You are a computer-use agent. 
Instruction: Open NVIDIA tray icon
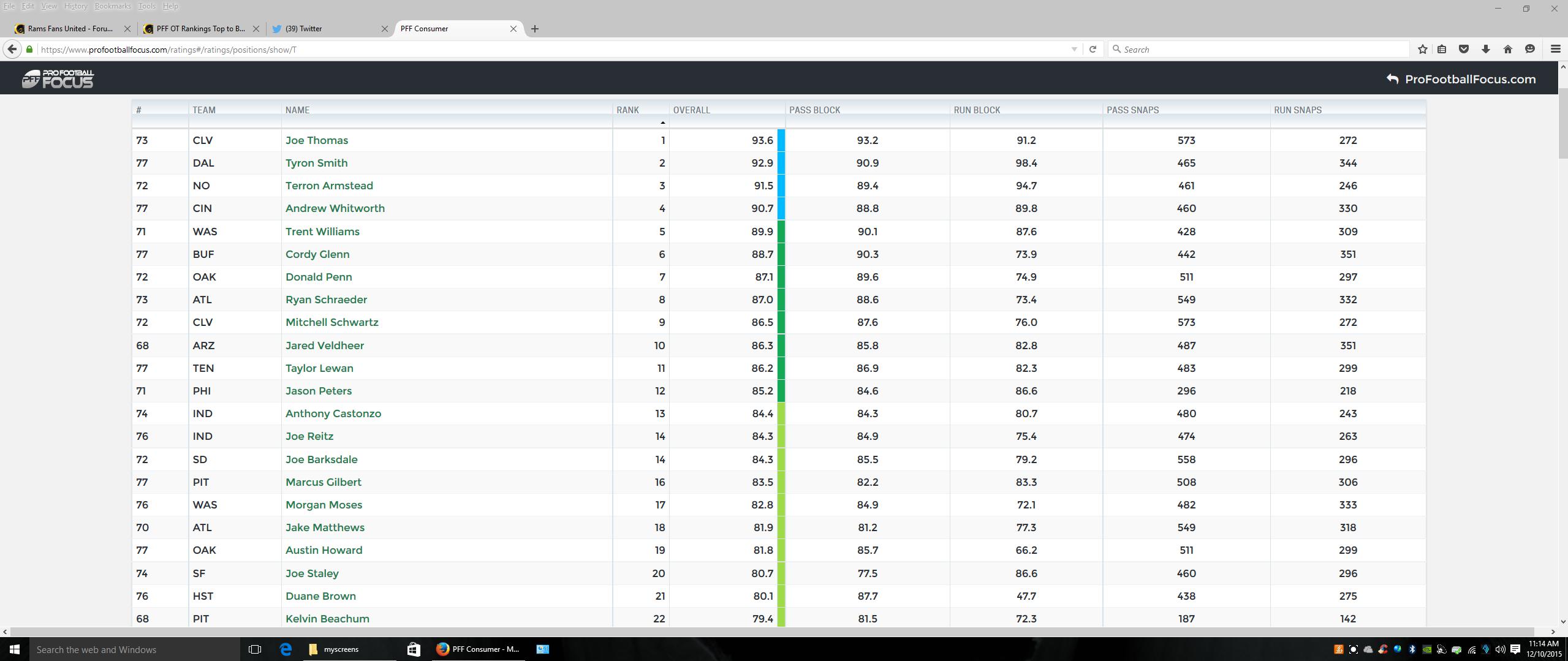1427,649
